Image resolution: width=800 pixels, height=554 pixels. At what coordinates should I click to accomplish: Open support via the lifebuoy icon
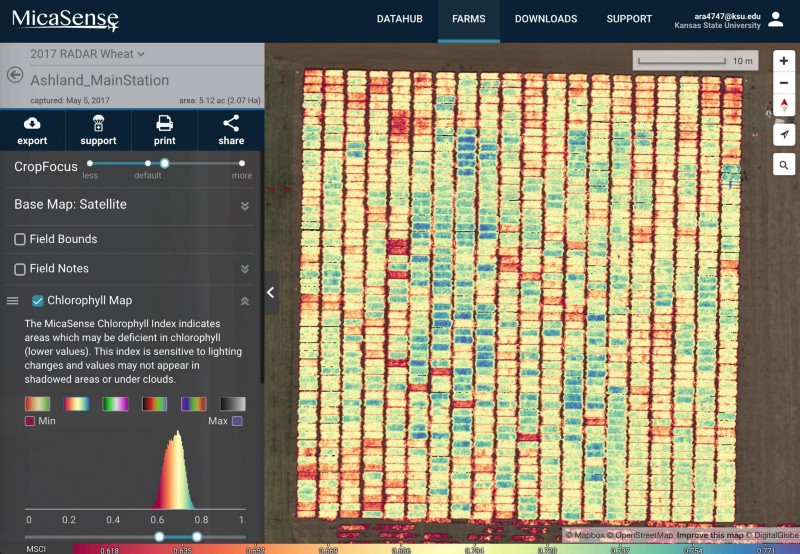click(x=98, y=123)
